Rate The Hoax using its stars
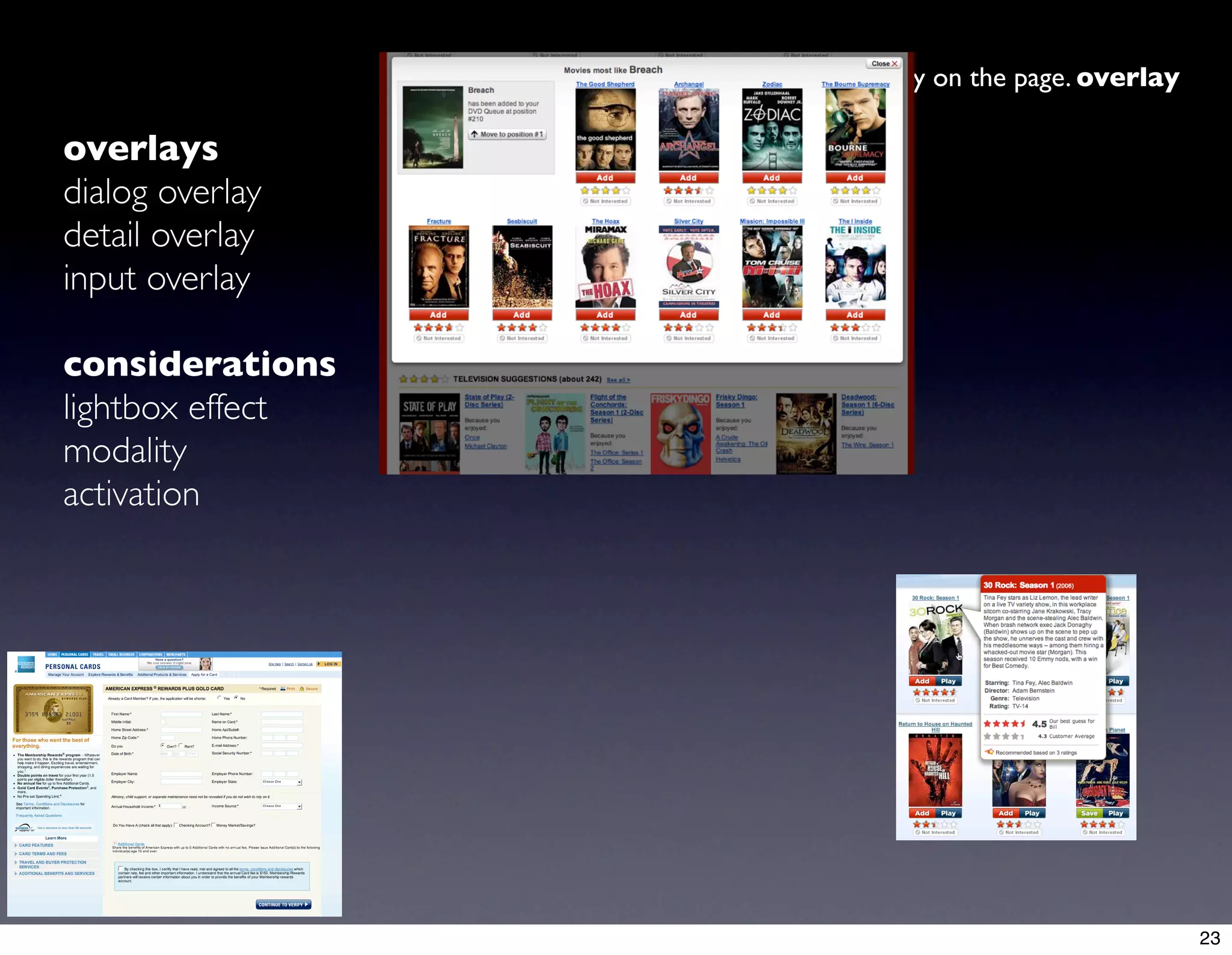This screenshot has width=1232, height=955. pos(605,328)
